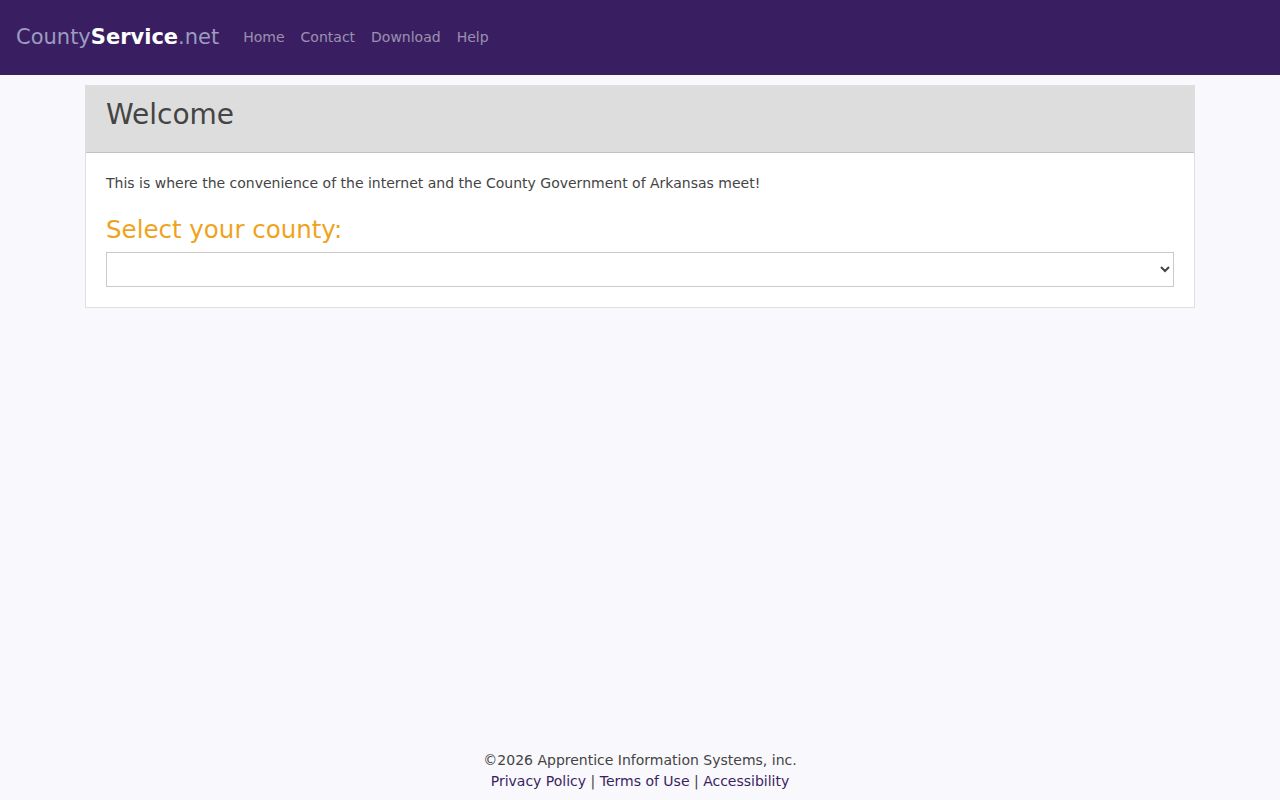Select the Download nav item

point(406,37)
